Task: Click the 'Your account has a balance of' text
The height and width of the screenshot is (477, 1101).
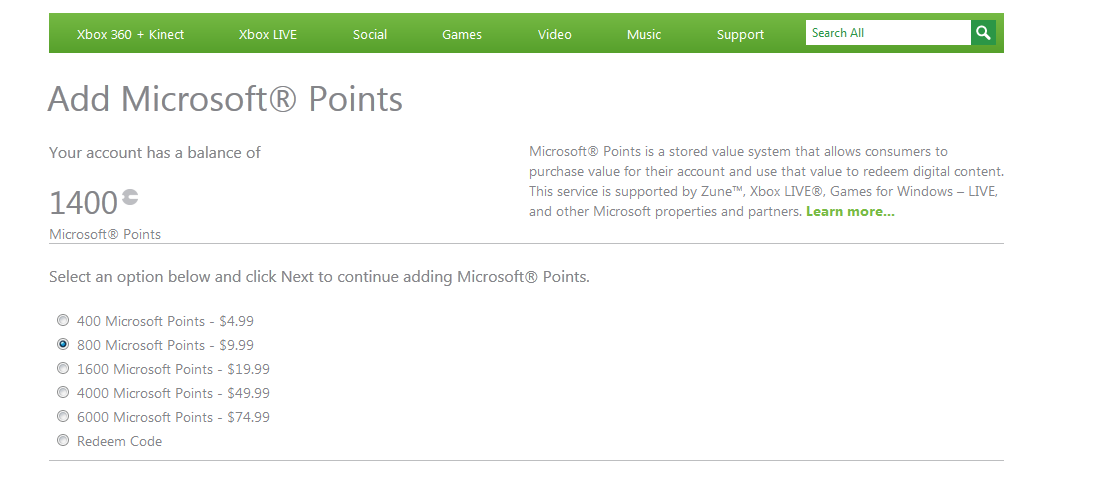Action: [155, 153]
